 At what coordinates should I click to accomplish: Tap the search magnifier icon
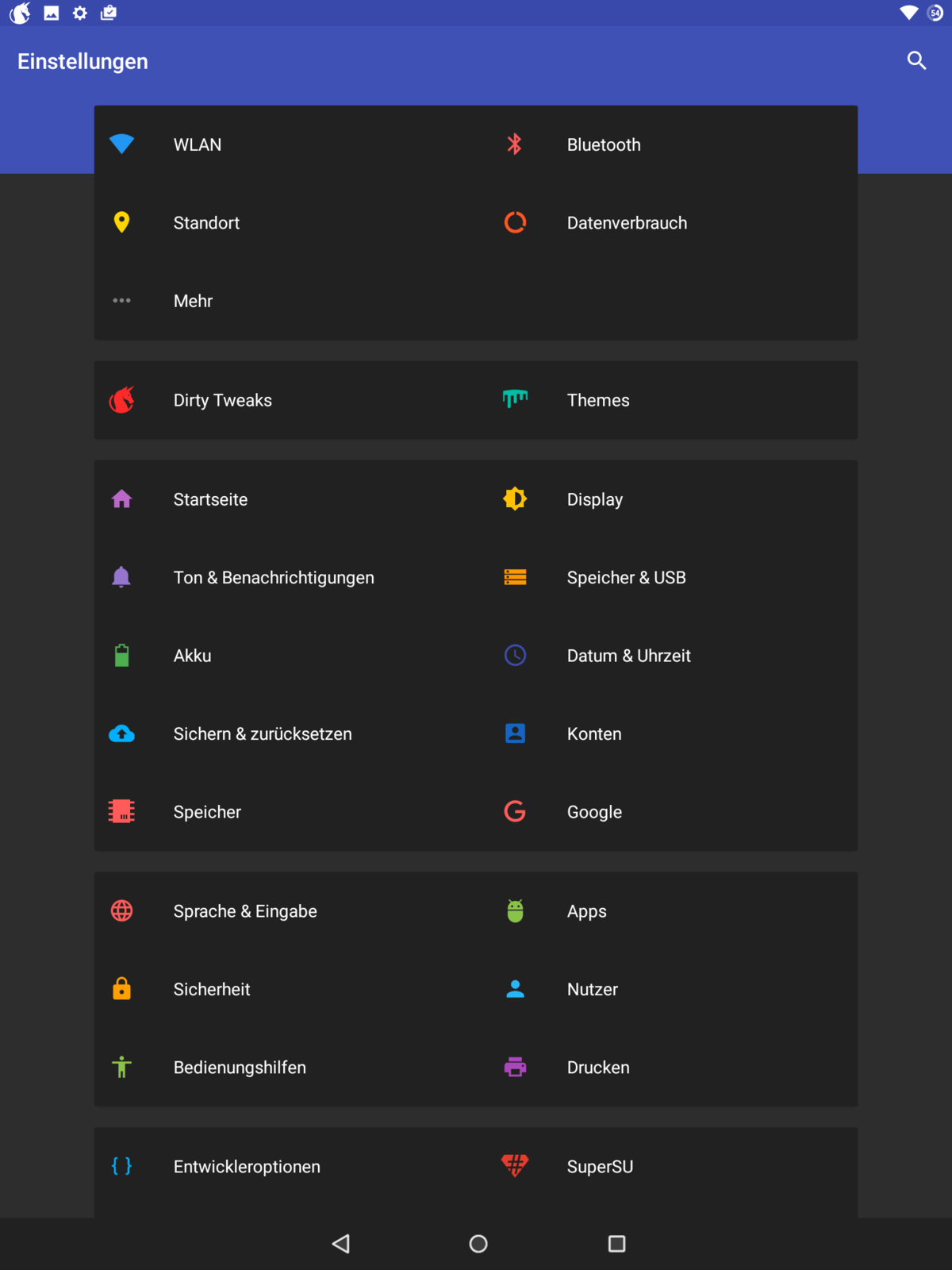(x=916, y=61)
